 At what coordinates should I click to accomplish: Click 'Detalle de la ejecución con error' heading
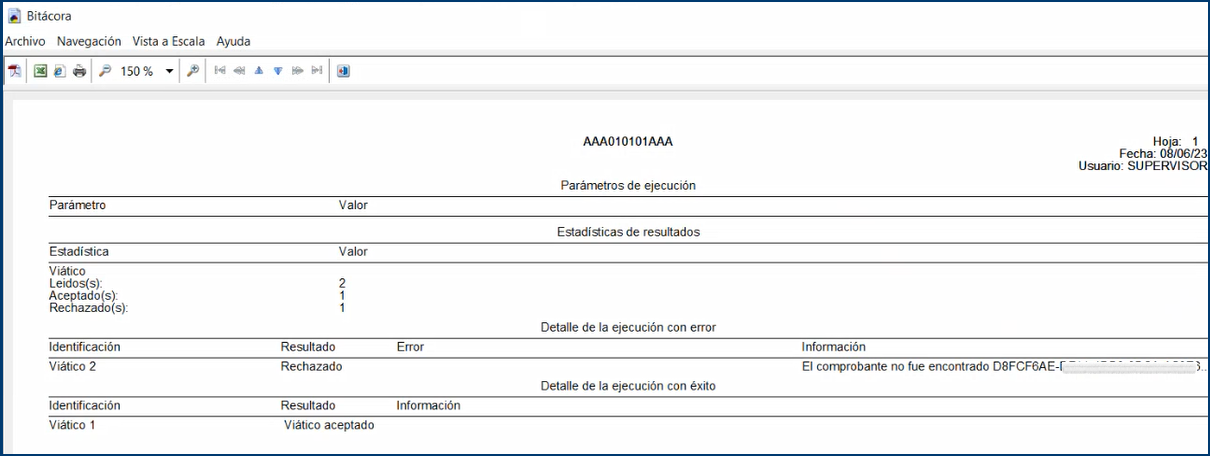pyautogui.click(x=628, y=327)
